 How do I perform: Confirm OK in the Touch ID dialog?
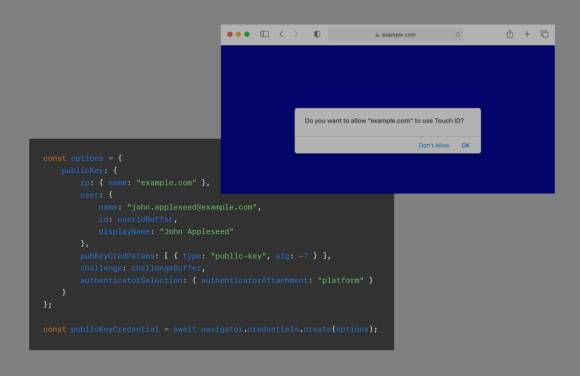[466, 145]
